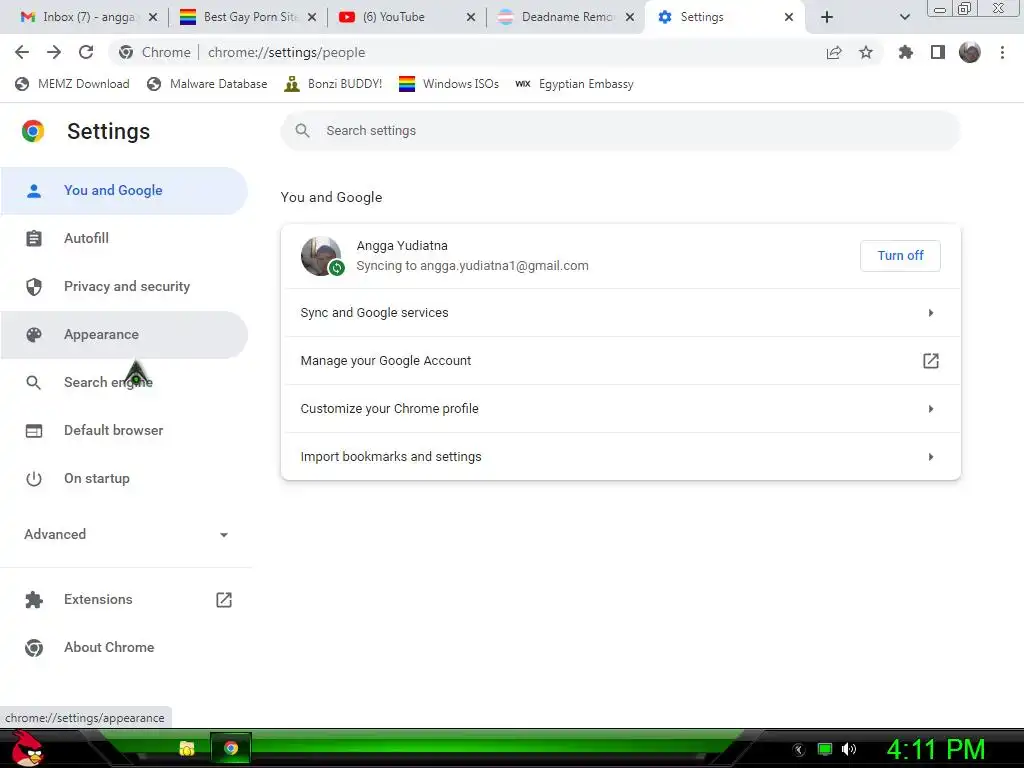Image resolution: width=1024 pixels, height=768 pixels.
Task: Close the Deadname Remover tab
Action: click(630, 17)
